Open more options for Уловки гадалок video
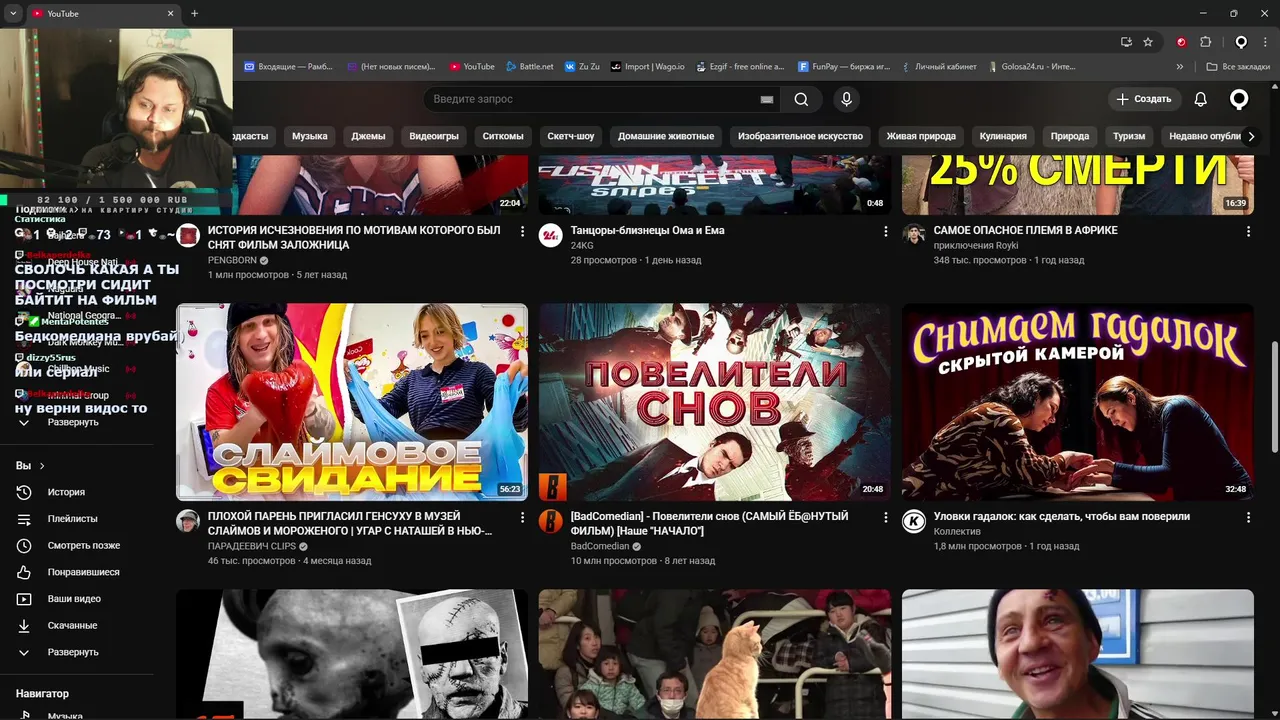The image size is (1280, 720). point(1248,517)
